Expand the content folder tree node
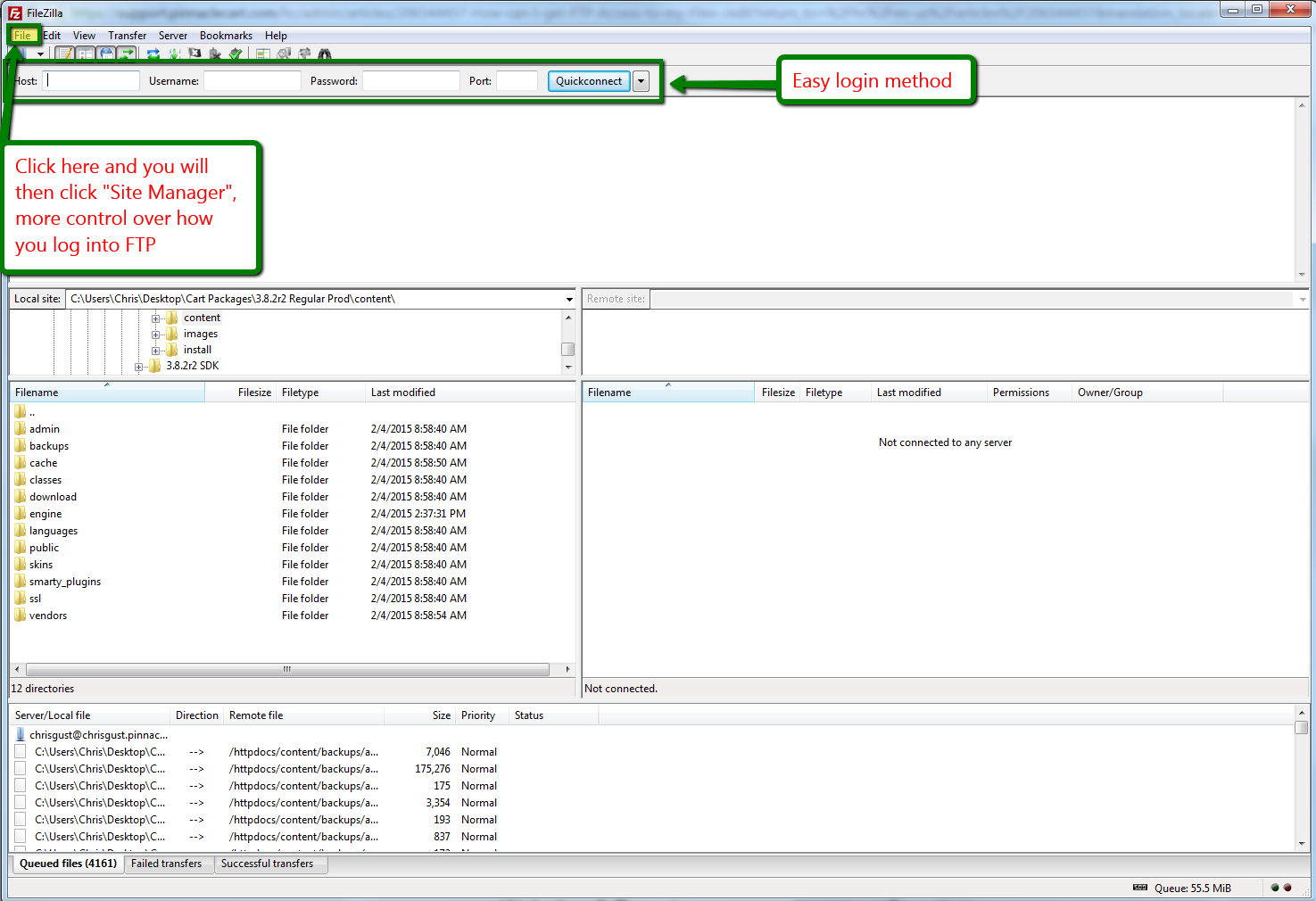The width and height of the screenshot is (1316, 901). pyautogui.click(x=155, y=318)
